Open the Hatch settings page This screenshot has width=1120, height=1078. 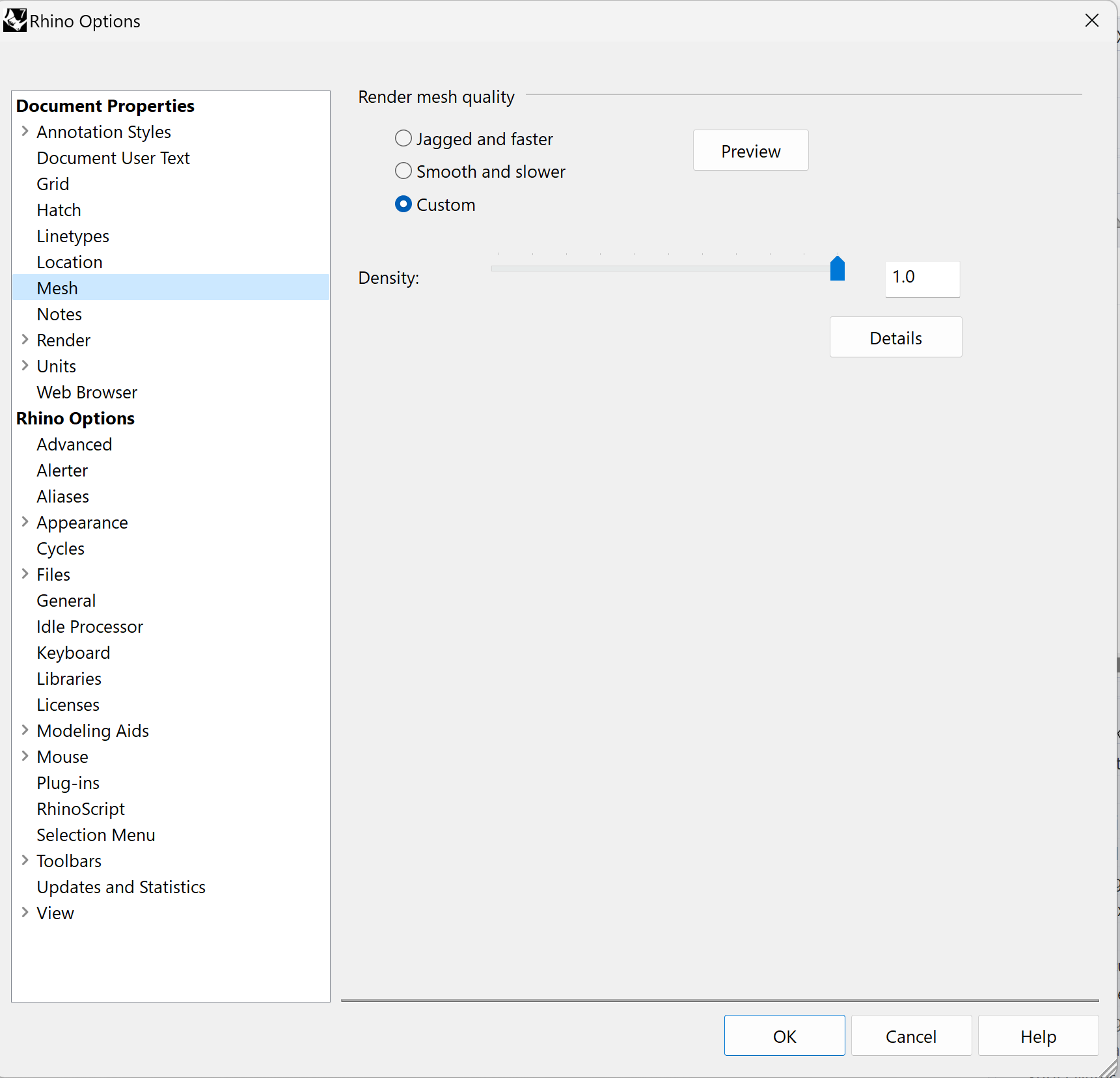[x=59, y=210]
